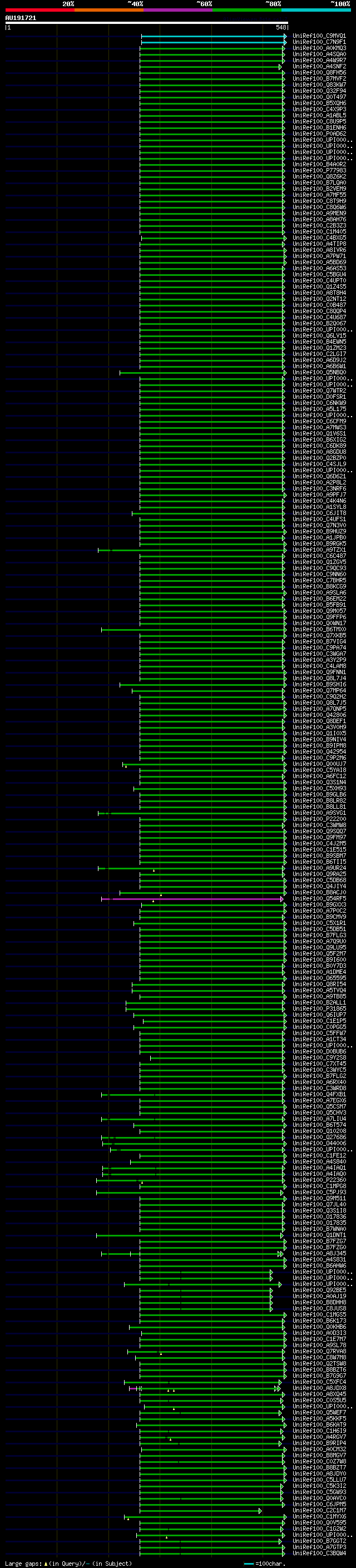Image resolution: width=356 pixels, height=1568 pixels.
Task: Click UniRef100_P77983 entry
Action: tap(319, 170)
